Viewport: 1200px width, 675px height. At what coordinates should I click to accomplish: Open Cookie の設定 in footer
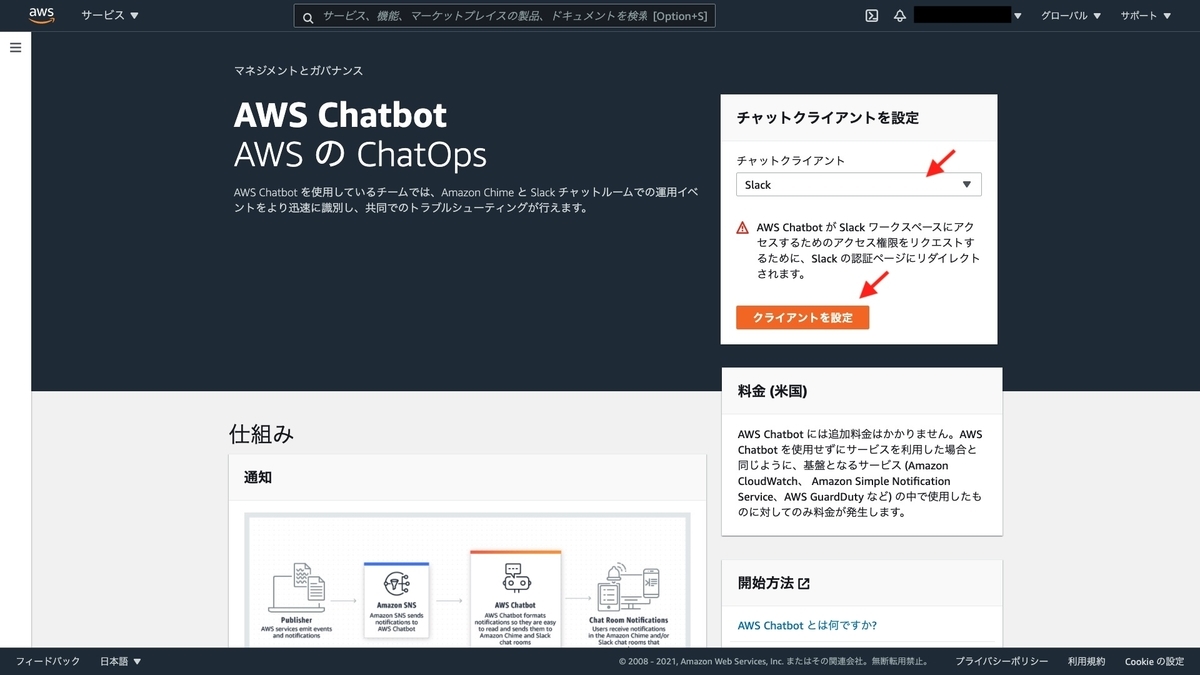coord(1155,662)
